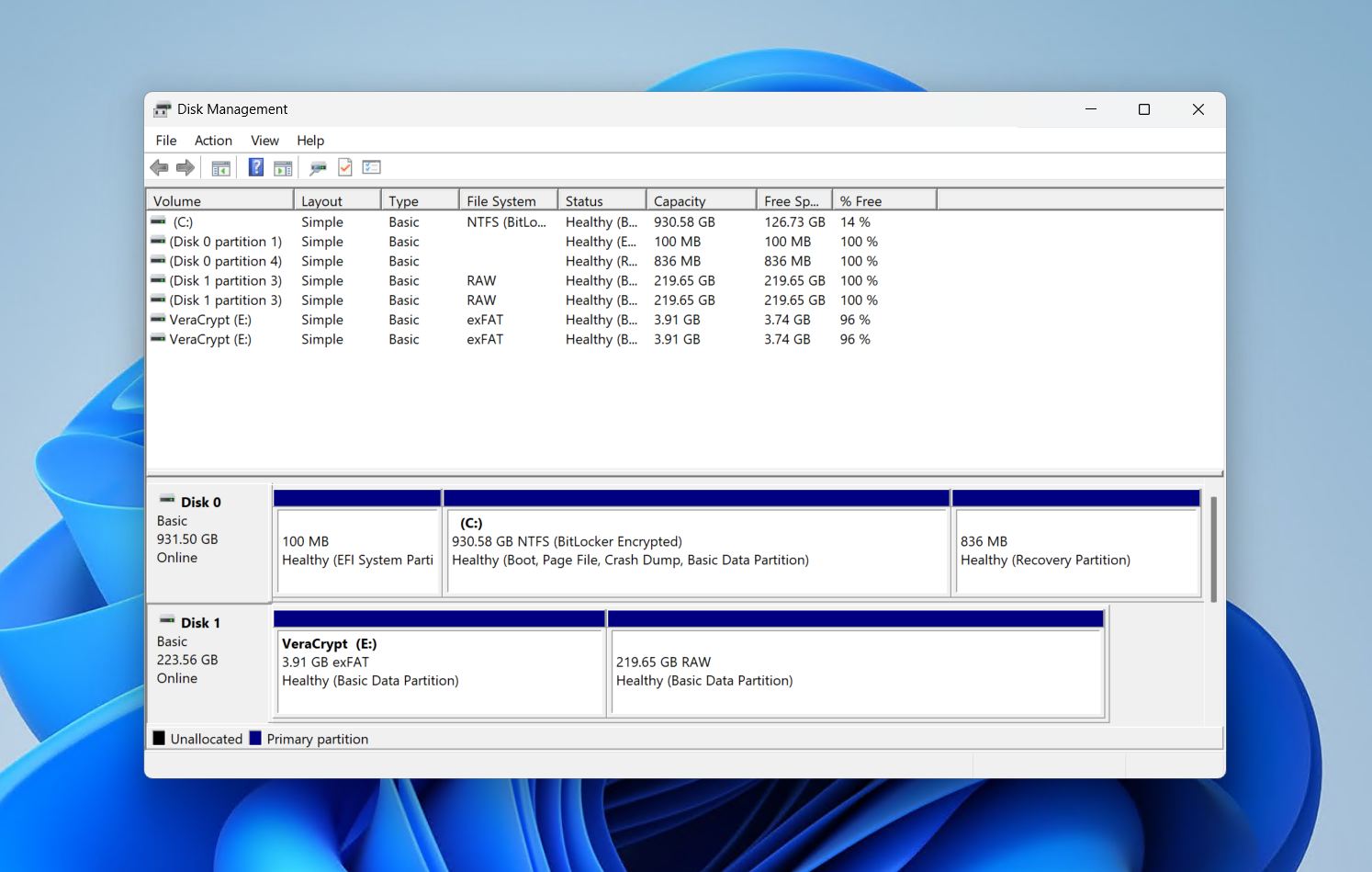This screenshot has width=1372, height=872.
Task: Select the (Disk 0 partition 1) volume row
Action: (x=684, y=241)
